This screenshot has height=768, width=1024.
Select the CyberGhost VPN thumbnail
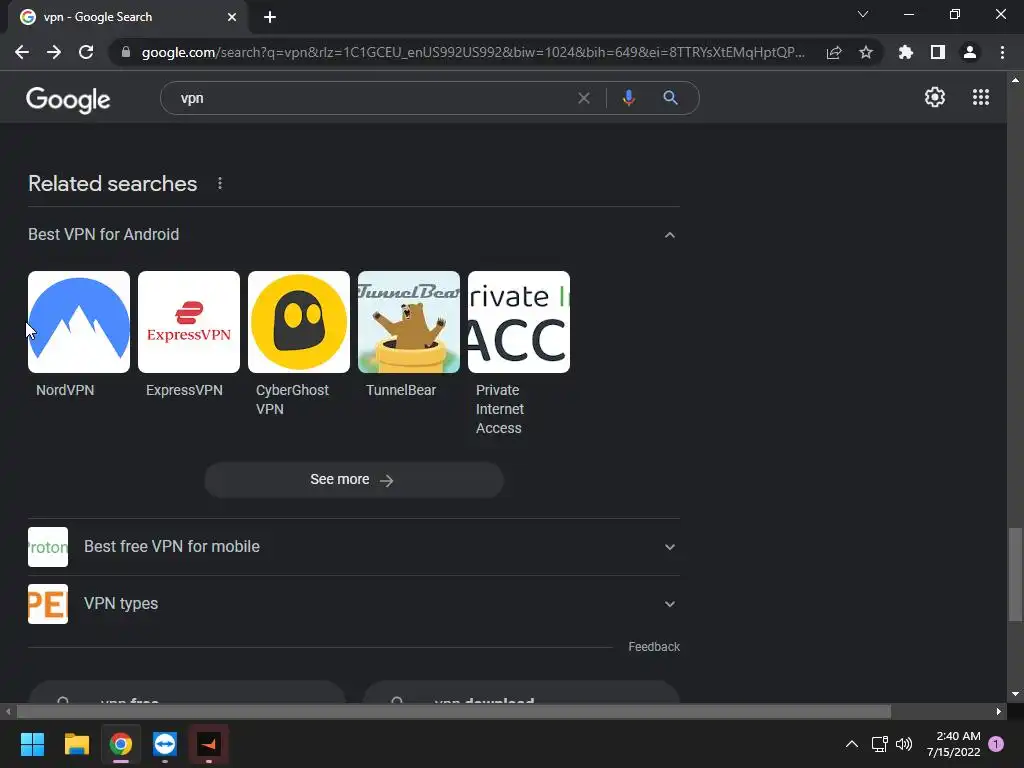coord(298,322)
